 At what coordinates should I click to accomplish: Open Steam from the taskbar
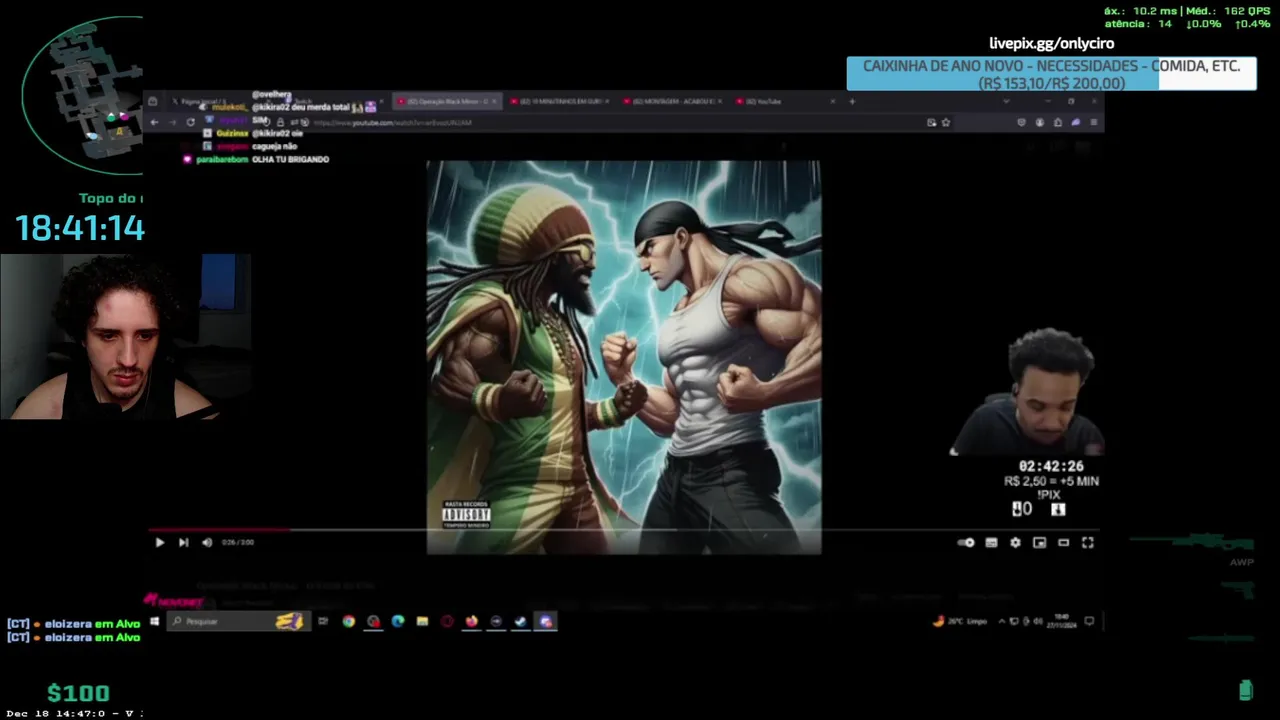coord(521,621)
